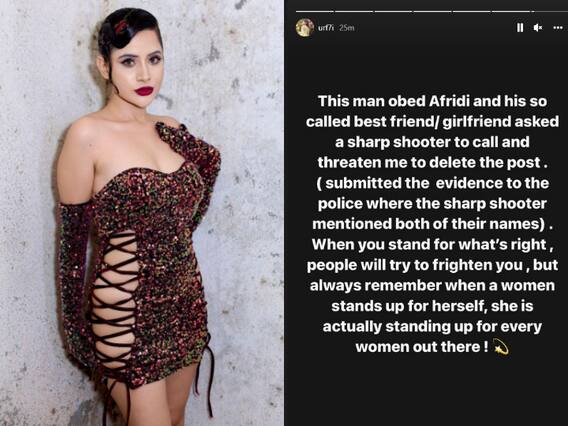Open the profile avatar of the story poster
The width and height of the screenshot is (568, 426).
point(305,28)
